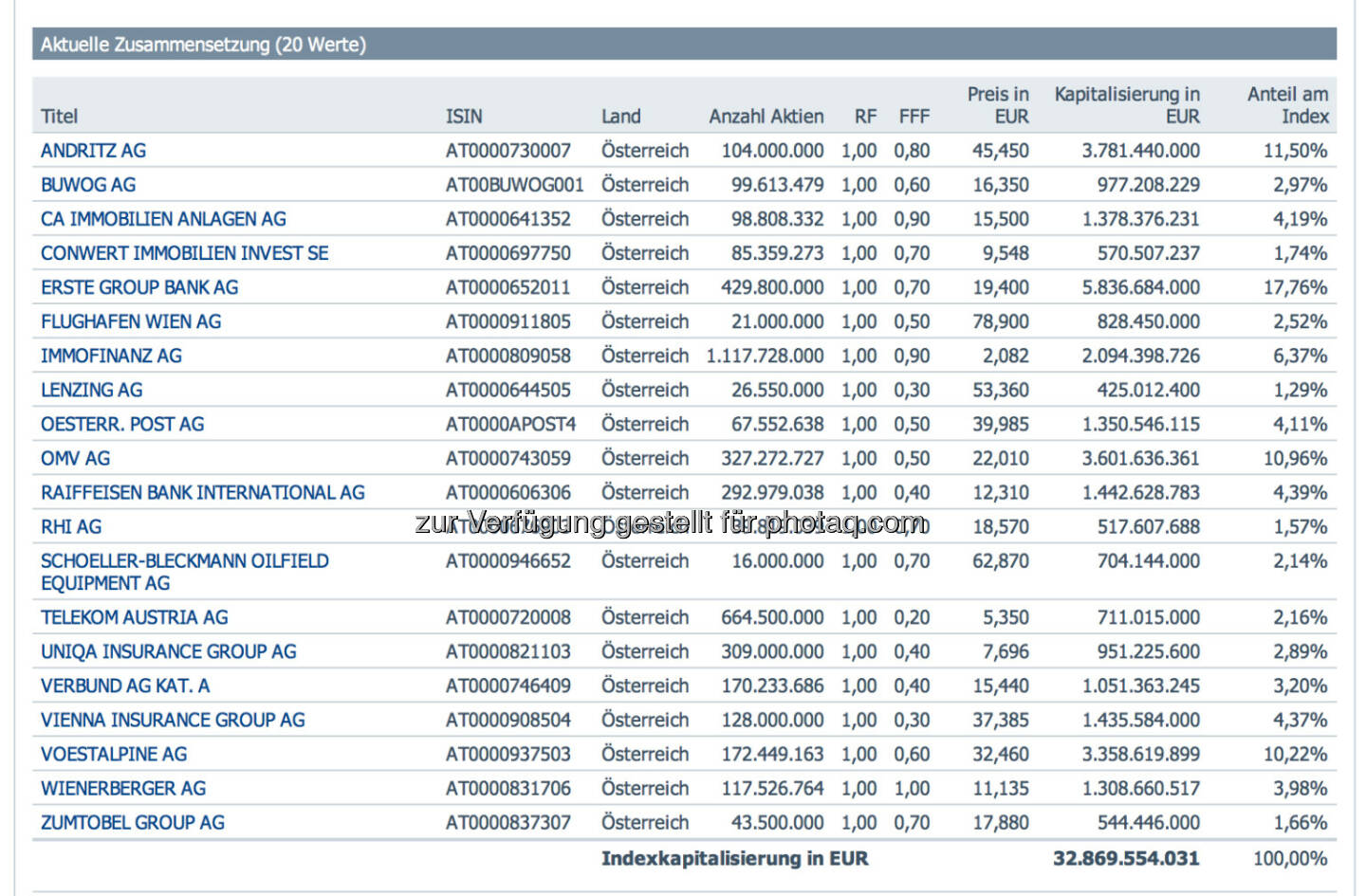Click share count 1.117.728.000
The height and width of the screenshot is (896, 1366).
point(765,356)
